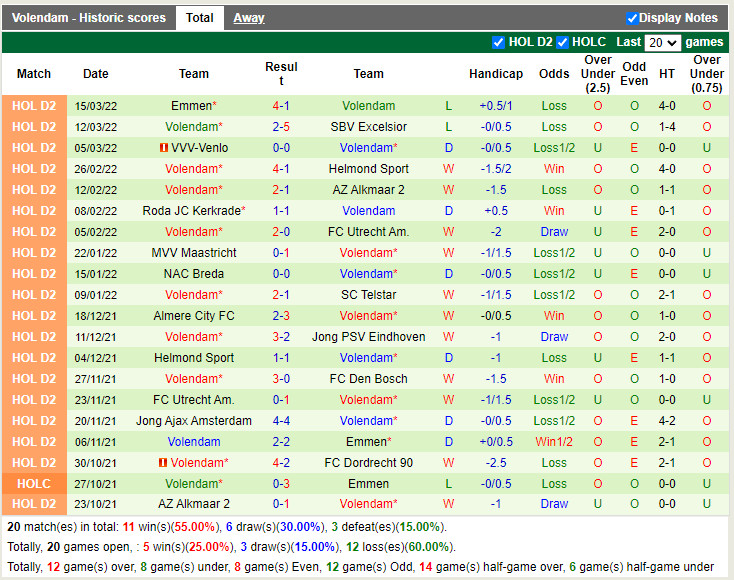This screenshot has height=580, width=734.
Task: Click team name Roda JC Kerkrade
Action: click(x=191, y=211)
